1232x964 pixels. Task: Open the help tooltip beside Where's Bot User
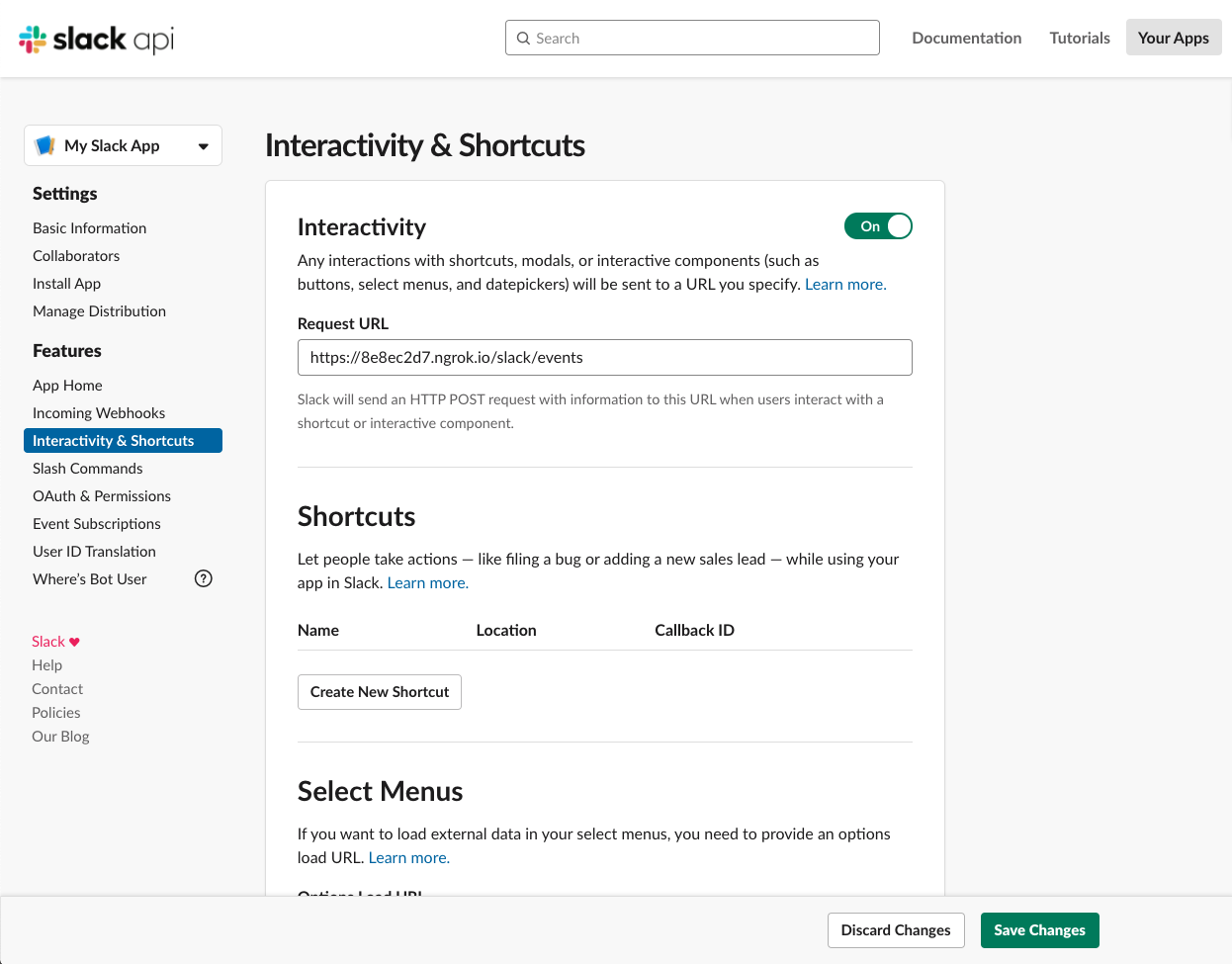click(203, 578)
